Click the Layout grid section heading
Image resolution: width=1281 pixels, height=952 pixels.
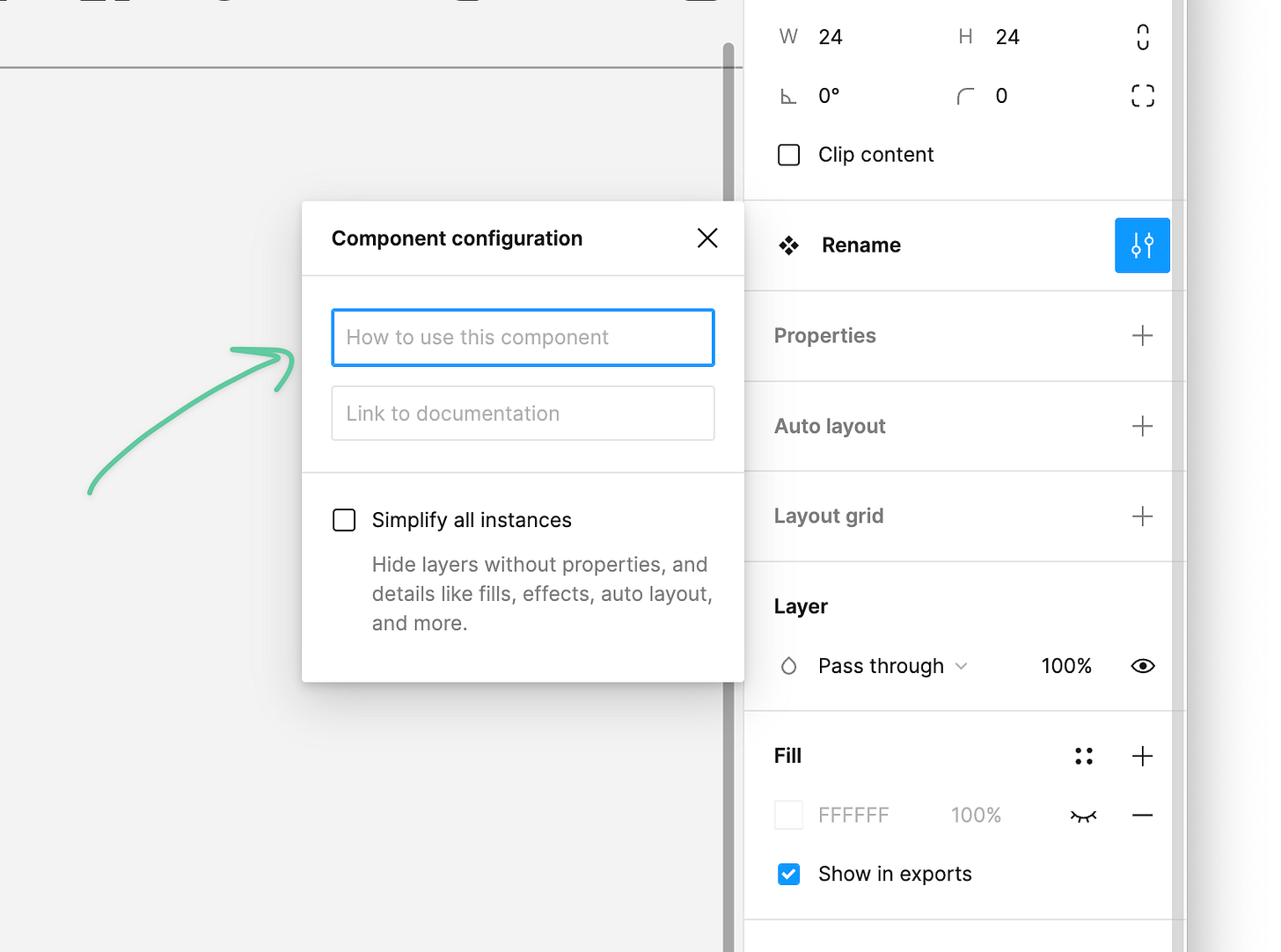coord(829,516)
